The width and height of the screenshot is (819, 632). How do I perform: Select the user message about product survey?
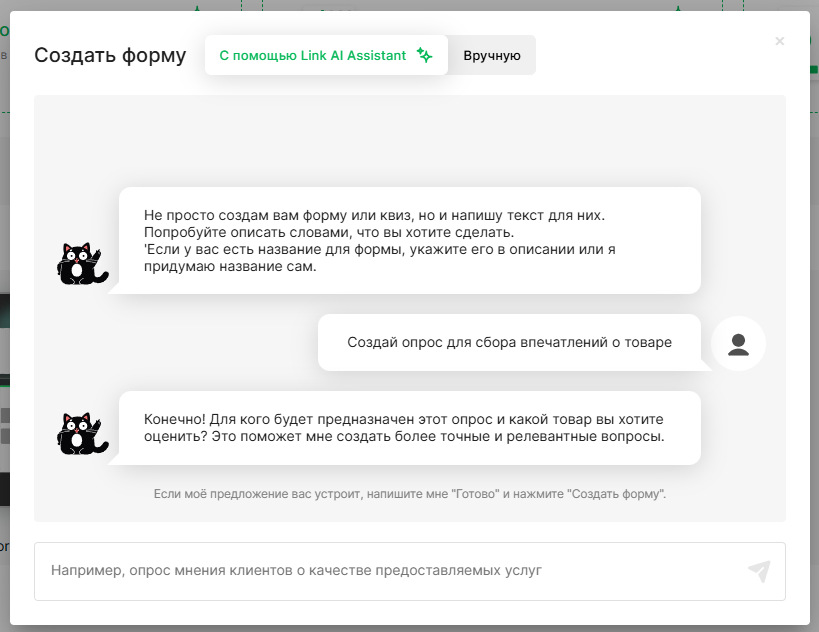click(509, 343)
